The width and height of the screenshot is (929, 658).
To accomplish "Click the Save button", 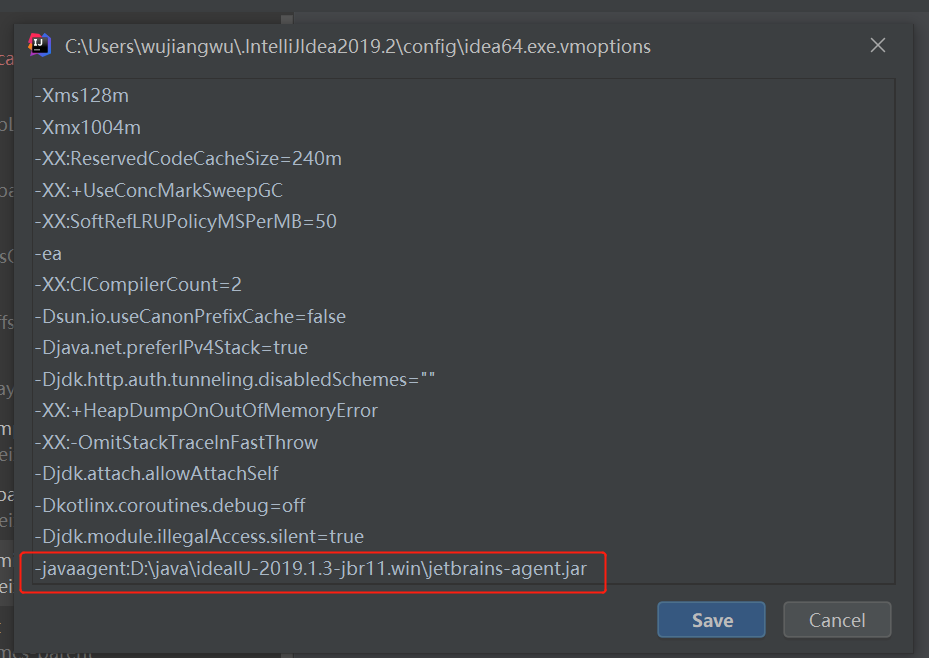I will click(711, 620).
